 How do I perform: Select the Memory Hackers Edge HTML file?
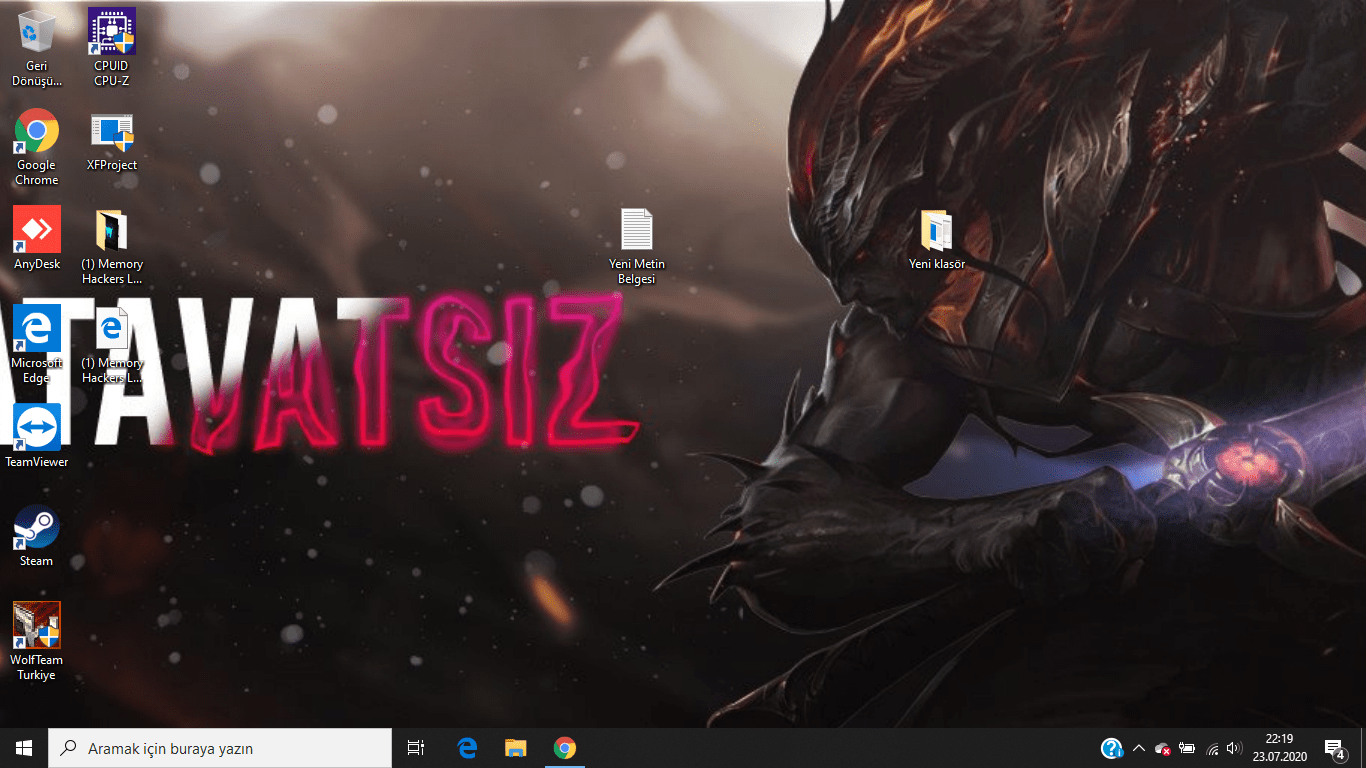[x=112, y=345]
